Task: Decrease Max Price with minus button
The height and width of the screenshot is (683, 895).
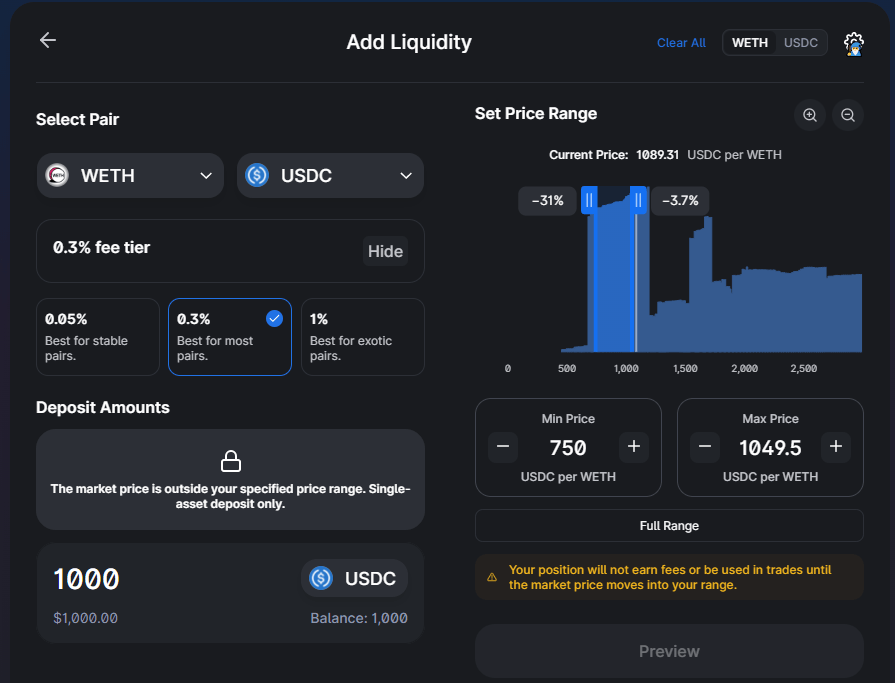Action: (705, 447)
